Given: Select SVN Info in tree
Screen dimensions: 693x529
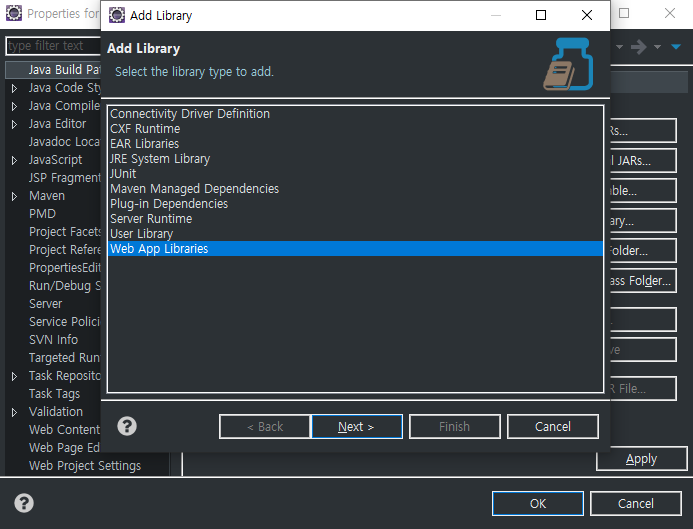Looking at the screenshot, I should click(53, 340).
